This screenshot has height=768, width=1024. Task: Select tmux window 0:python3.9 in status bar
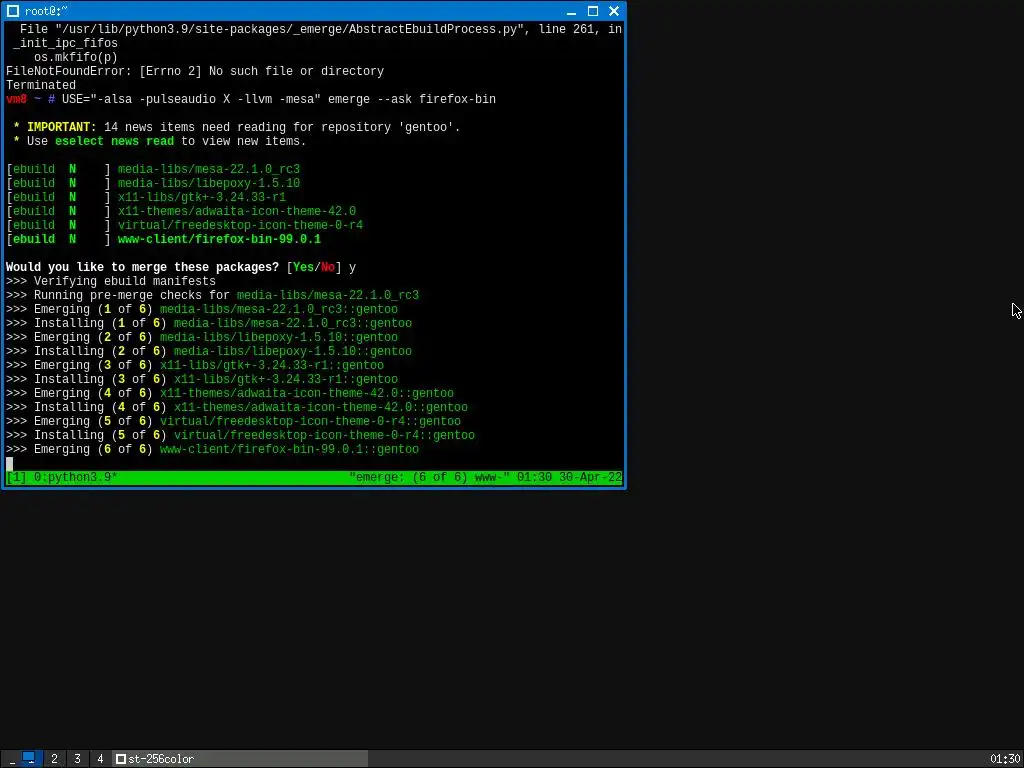(x=75, y=477)
